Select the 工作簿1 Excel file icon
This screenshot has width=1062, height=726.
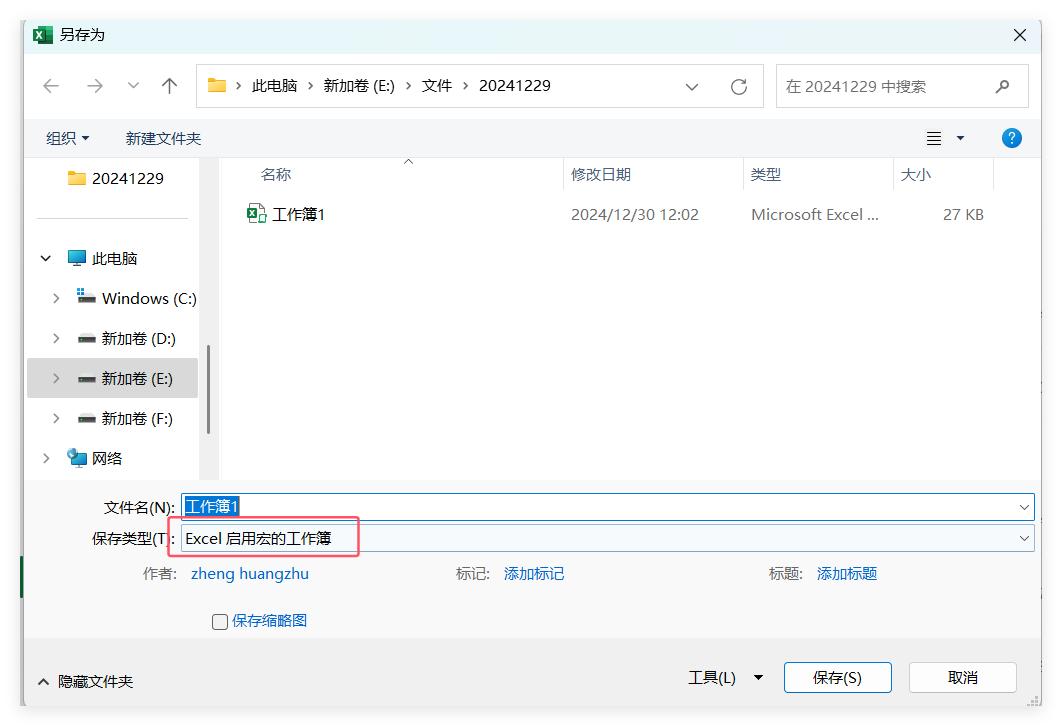[256, 213]
